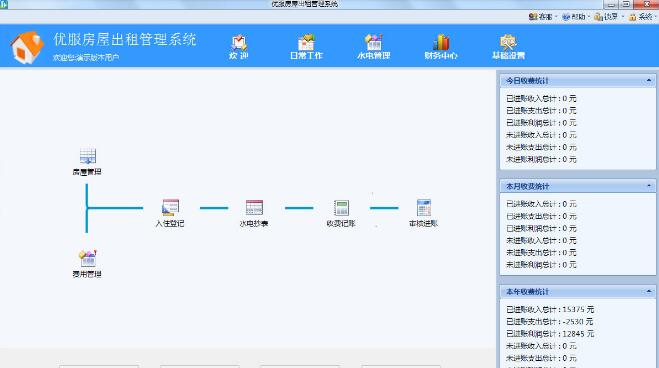Select 未进账支出总计 row in 今日收费统计 panel
Screen dimensions: 659x368
541,147
